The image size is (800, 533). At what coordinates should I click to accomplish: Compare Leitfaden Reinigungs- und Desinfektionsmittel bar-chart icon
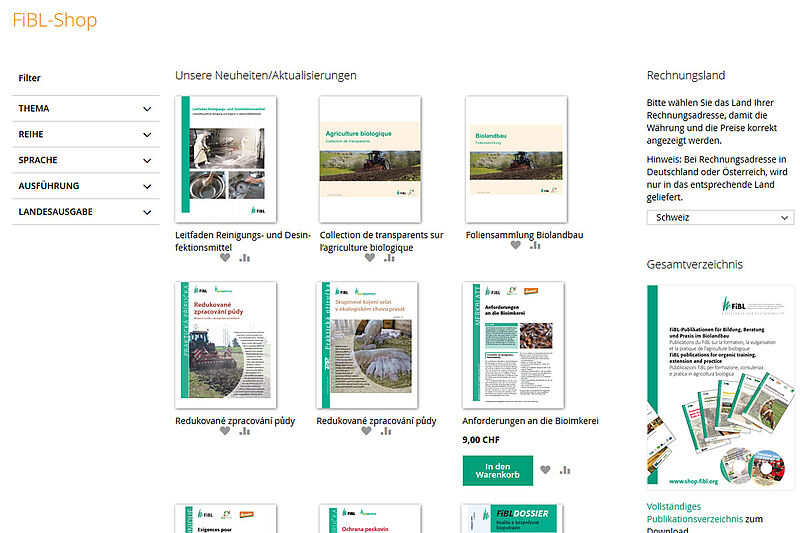245,258
